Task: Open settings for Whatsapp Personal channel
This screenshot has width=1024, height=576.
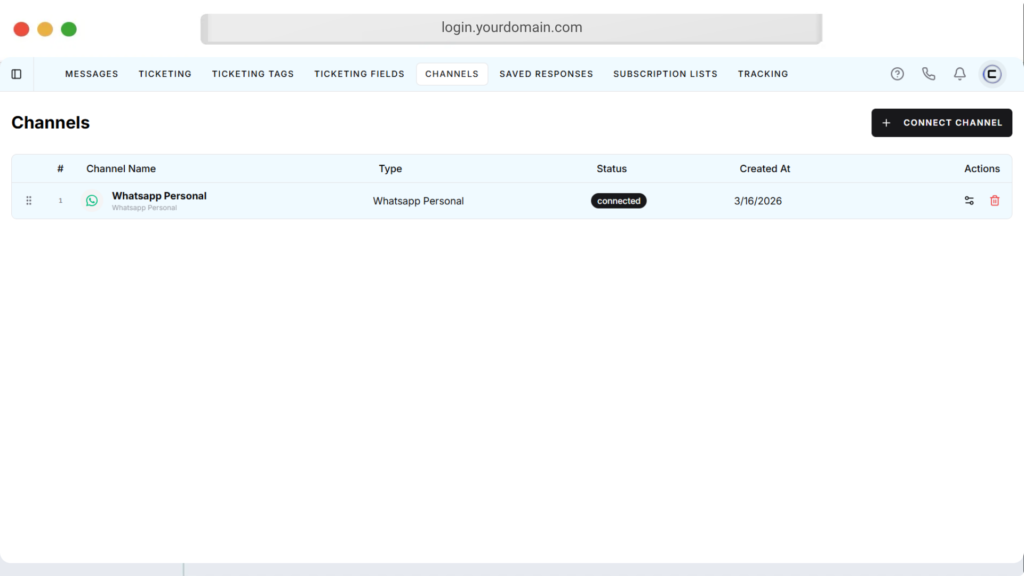Action: pyautogui.click(x=969, y=201)
